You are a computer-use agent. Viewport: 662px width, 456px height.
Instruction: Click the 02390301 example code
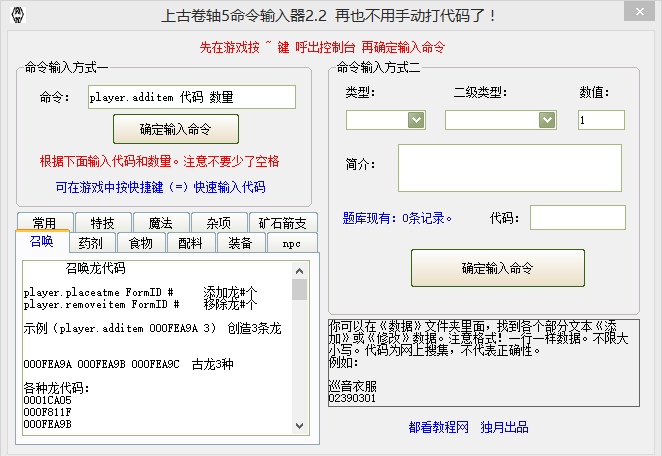[352, 398]
